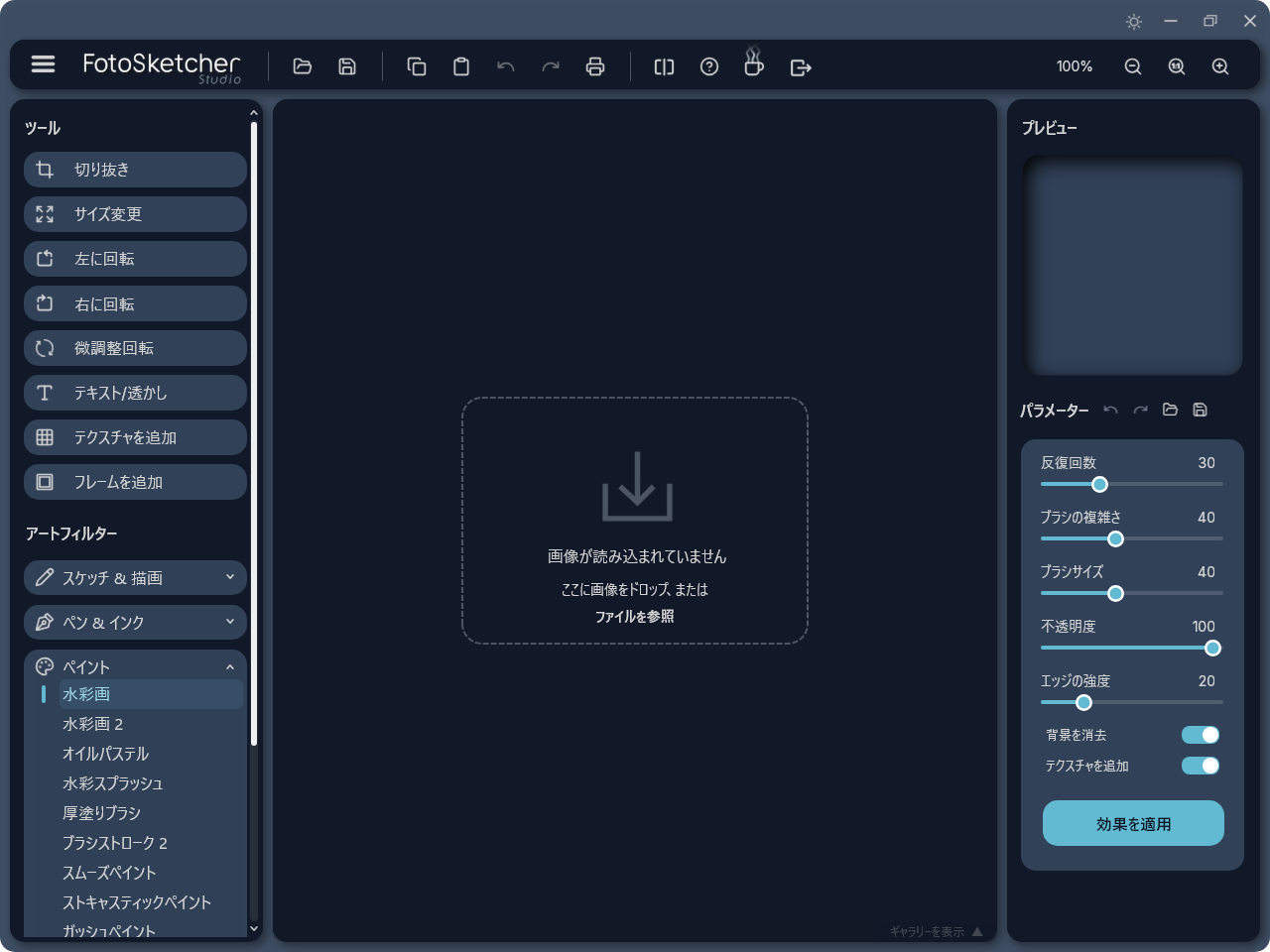
Task: Click the テキスト/透かし tool button
Action: [135, 393]
